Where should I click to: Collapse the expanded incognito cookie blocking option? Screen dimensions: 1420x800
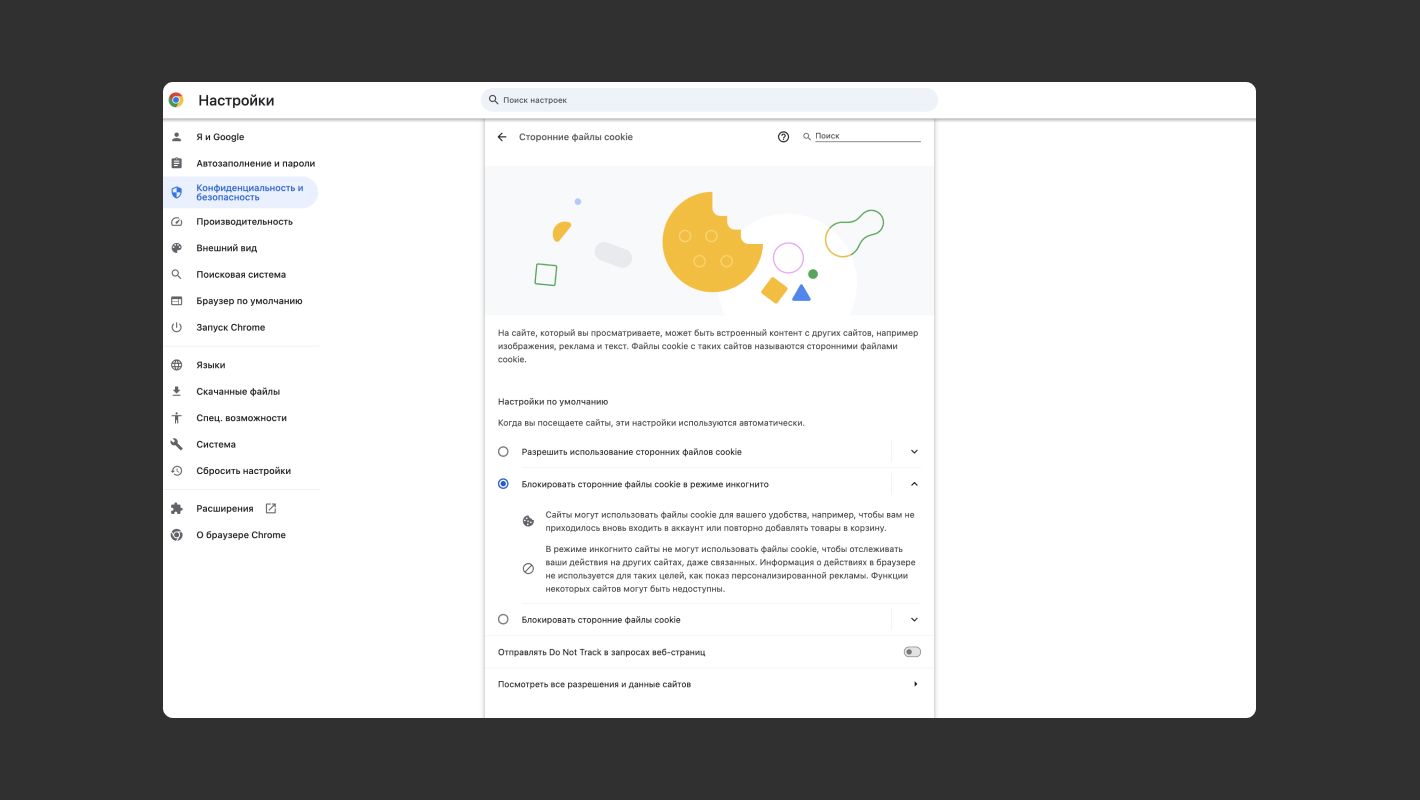coord(913,483)
